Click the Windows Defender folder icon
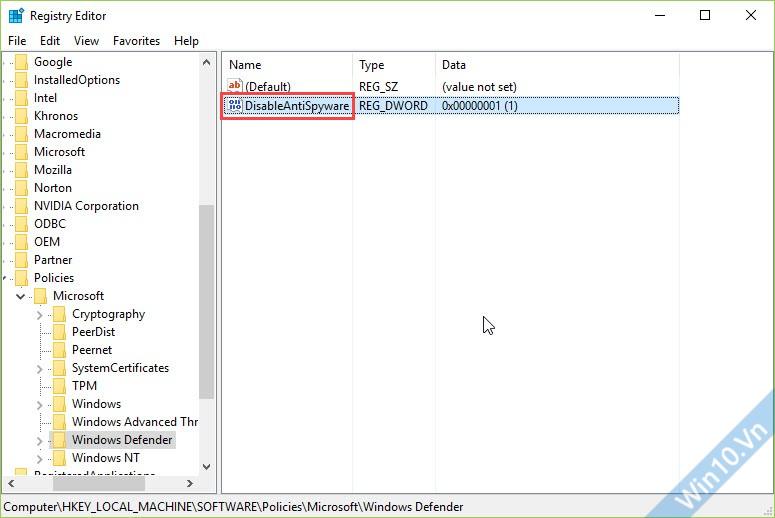 [59, 440]
